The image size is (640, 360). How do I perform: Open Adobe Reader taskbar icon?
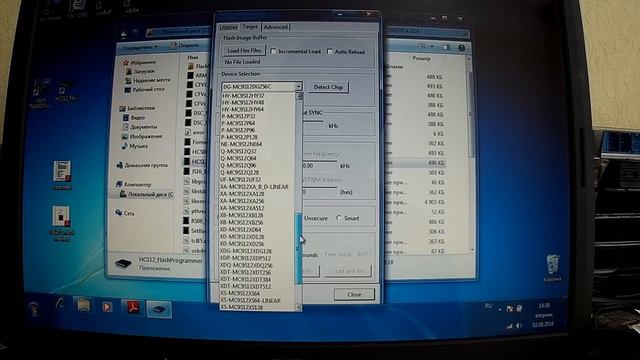tap(133, 307)
